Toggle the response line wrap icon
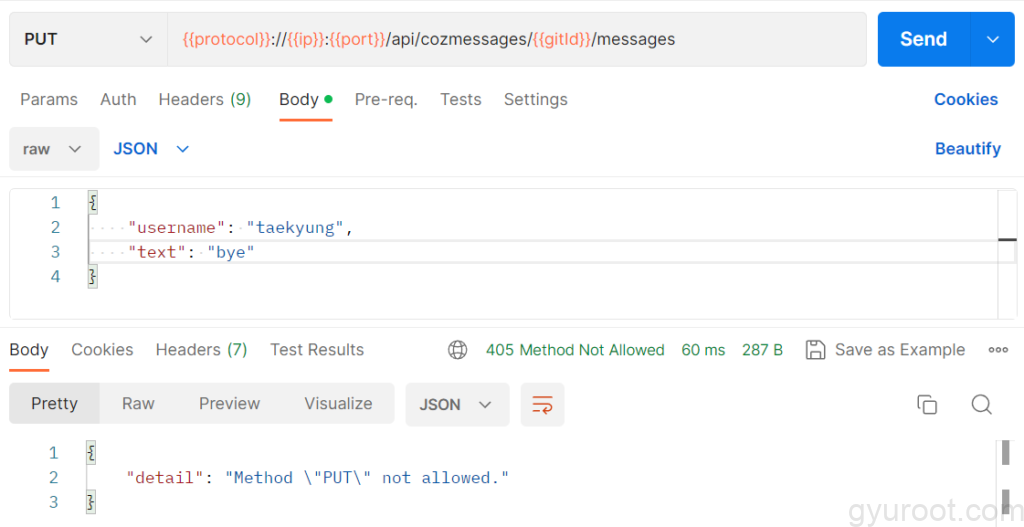1024x527 pixels. 542,404
